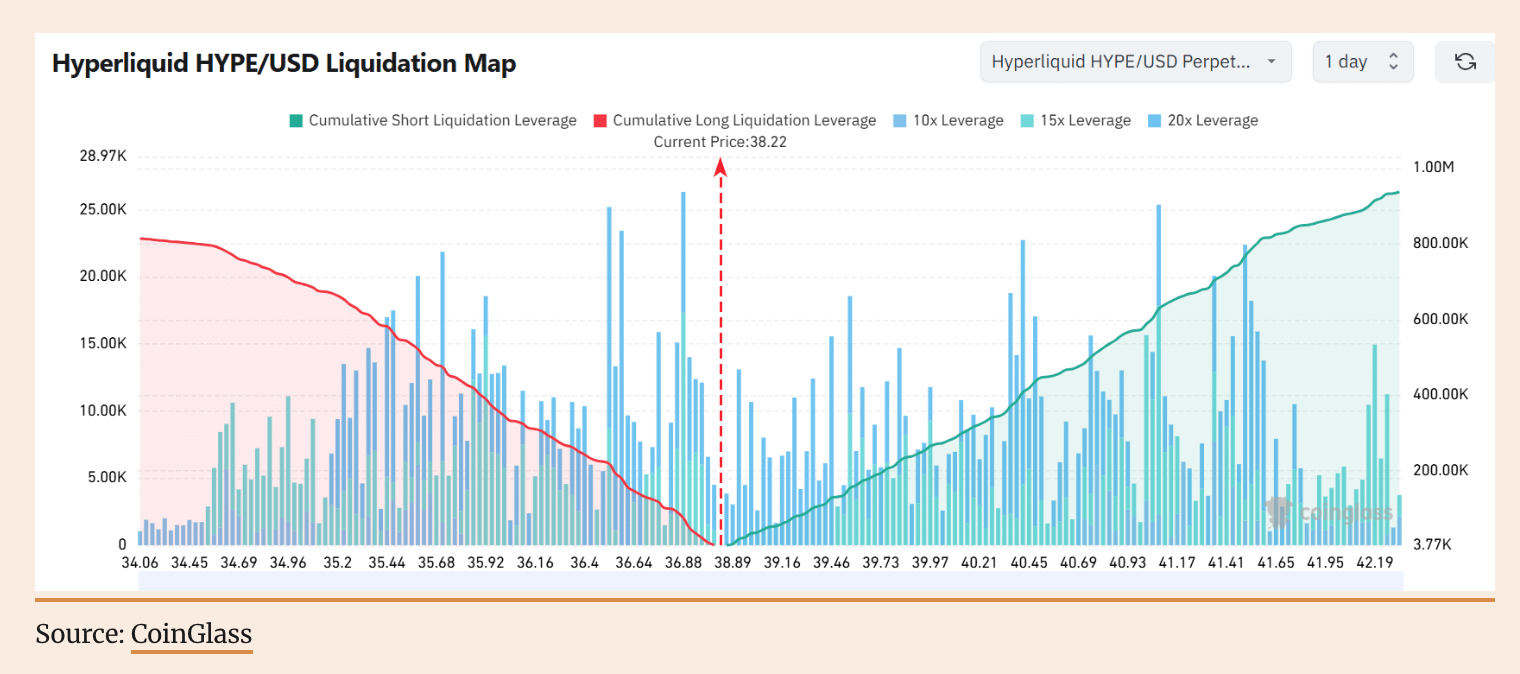Click the zoom range slider below x-axis
Image resolution: width=1520 pixels, height=674 pixels.
coord(770,580)
